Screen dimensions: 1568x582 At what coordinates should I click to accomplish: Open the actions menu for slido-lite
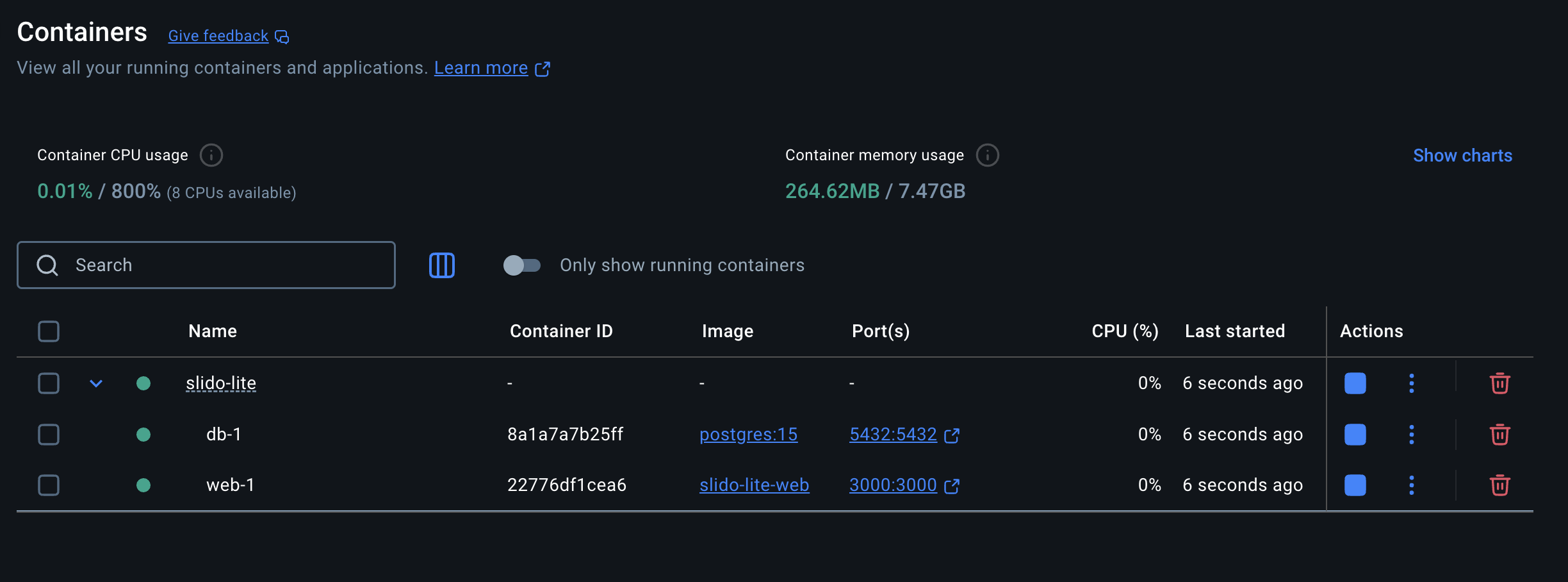[x=1412, y=383]
